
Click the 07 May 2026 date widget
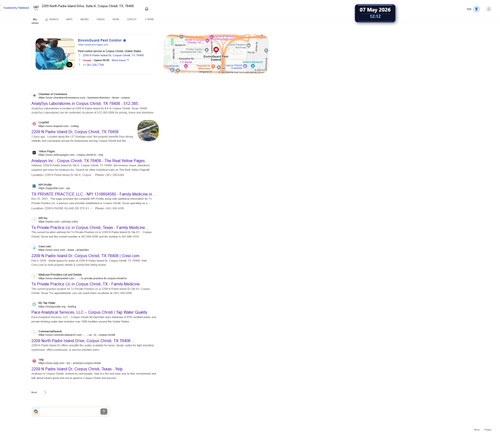tap(375, 13)
